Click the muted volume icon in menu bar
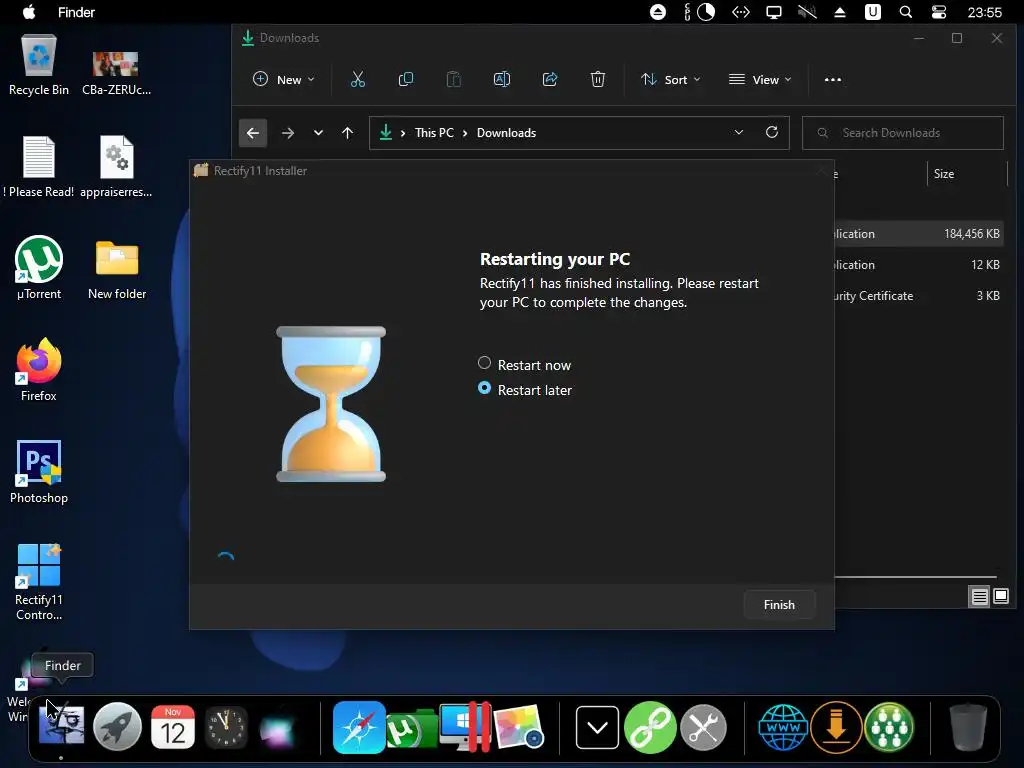Viewport: 1024px width, 768px height. [x=807, y=12]
